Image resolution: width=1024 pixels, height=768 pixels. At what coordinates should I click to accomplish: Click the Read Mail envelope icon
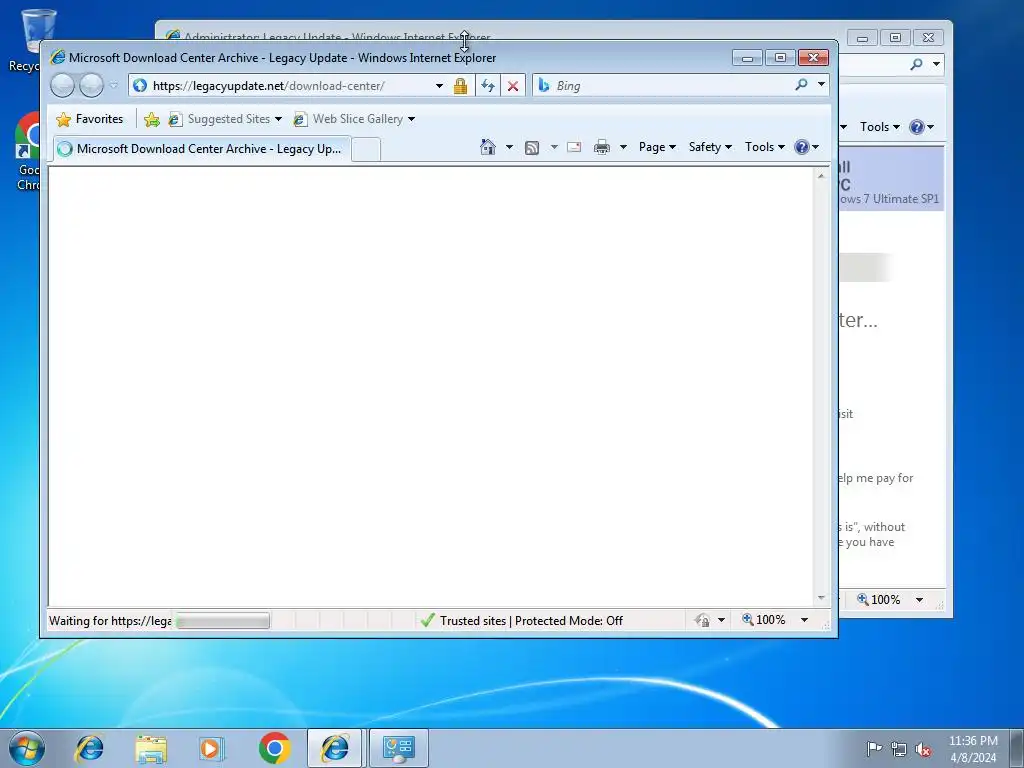(574, 147)
